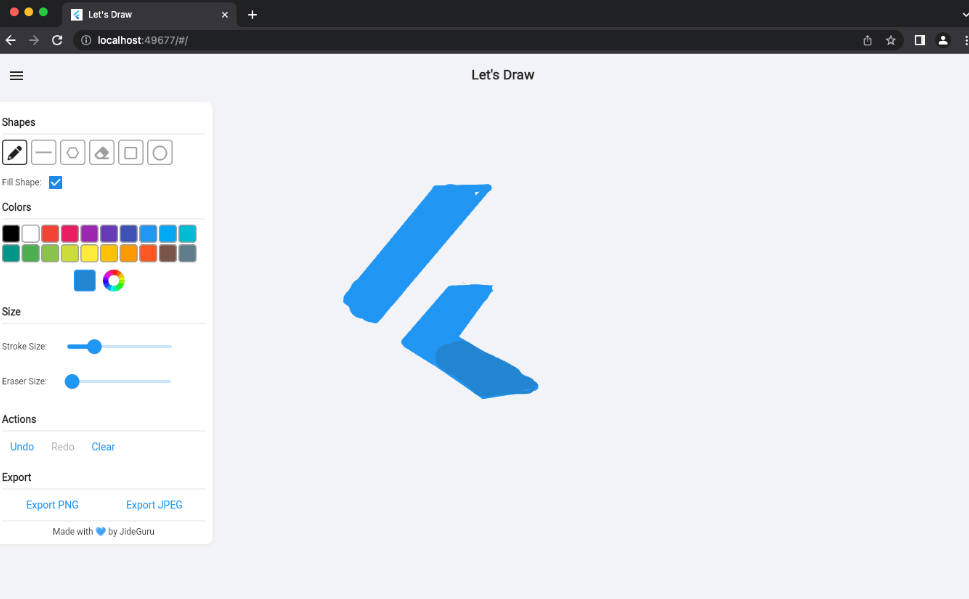Reload the localhost page

57,40
